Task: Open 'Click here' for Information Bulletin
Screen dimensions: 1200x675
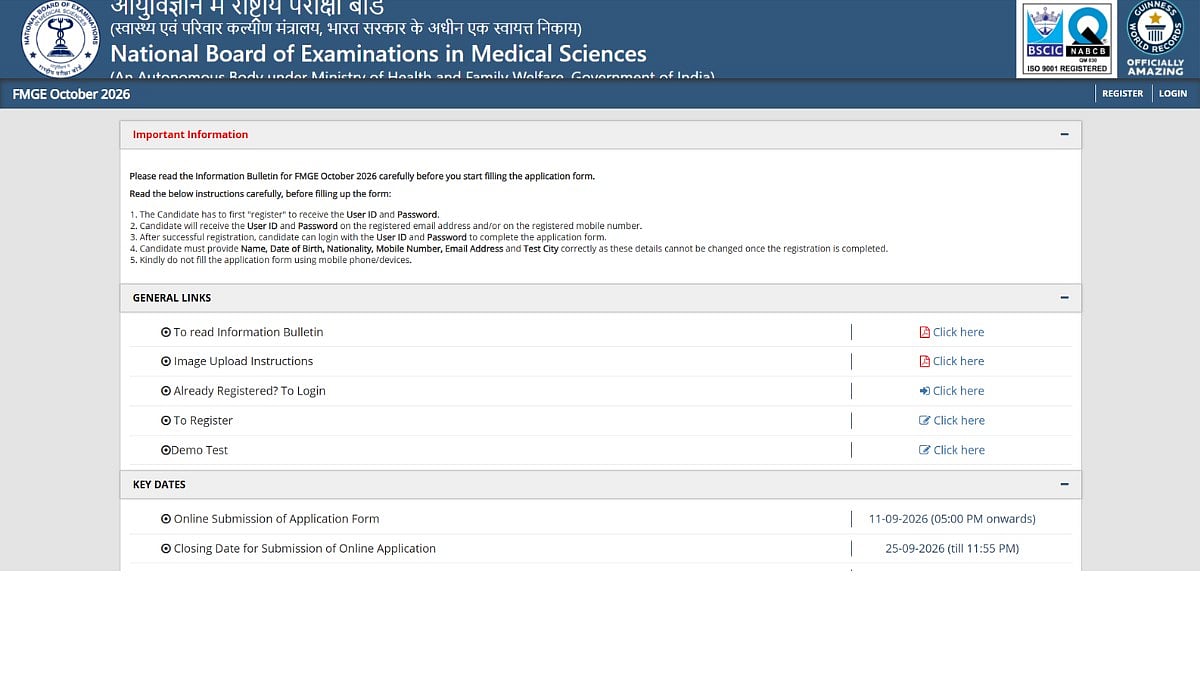Action: coord(958,332)
